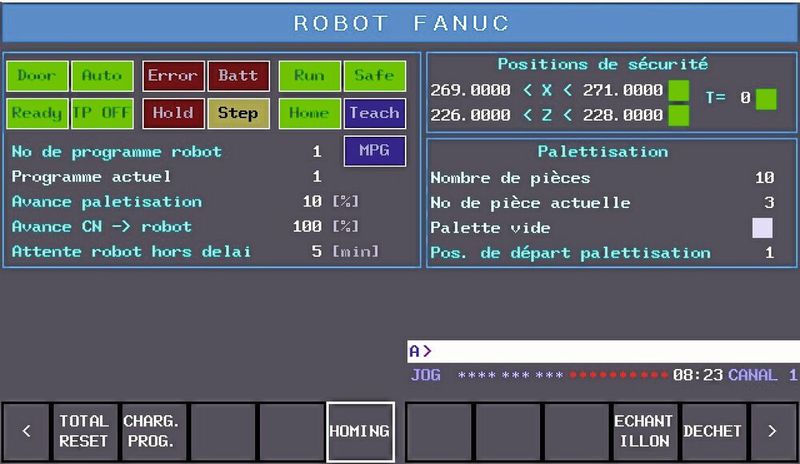Select the DECHET softkey
The width and height of the screenshot is (800, 464).
click(x=713, y=431)
